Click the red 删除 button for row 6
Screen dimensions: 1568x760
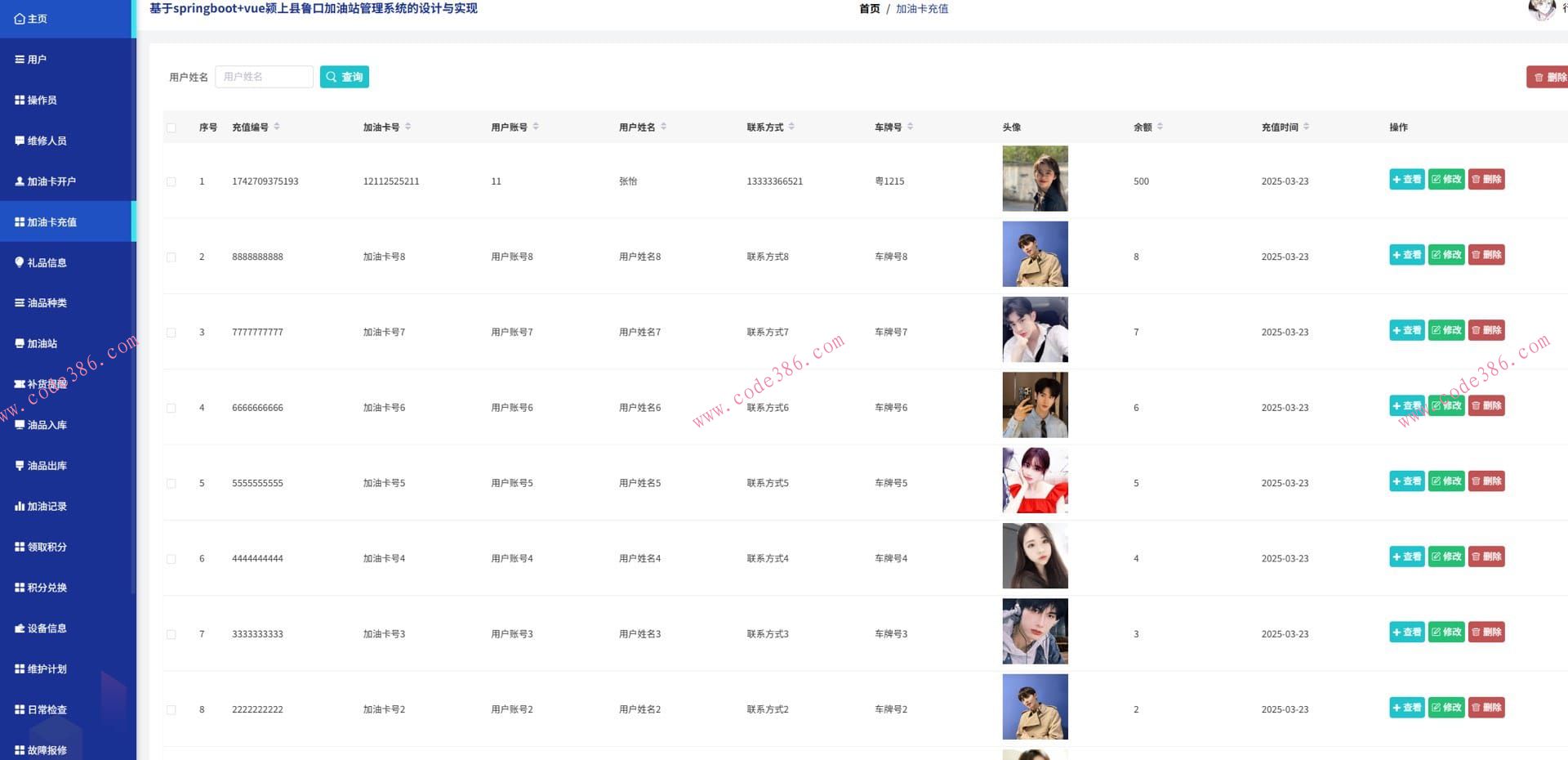point(1486,557)
